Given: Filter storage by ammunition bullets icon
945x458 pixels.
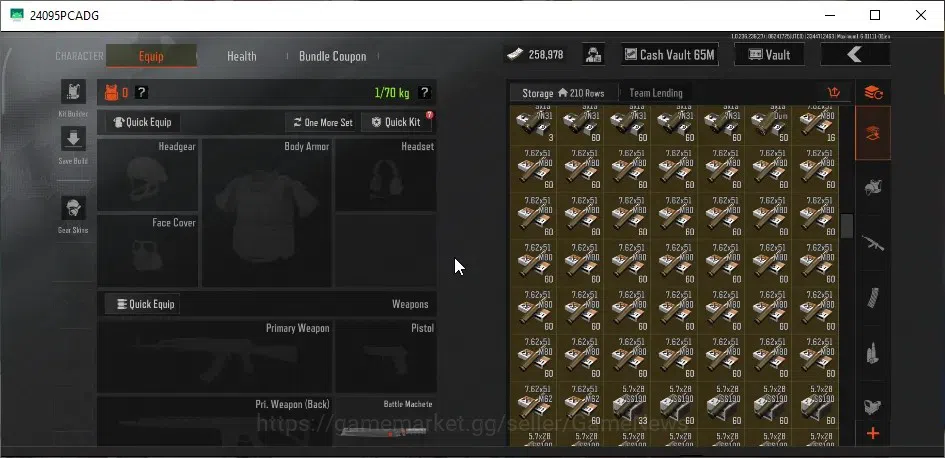Looking at the screenshot, I should (x=873, y=353).
